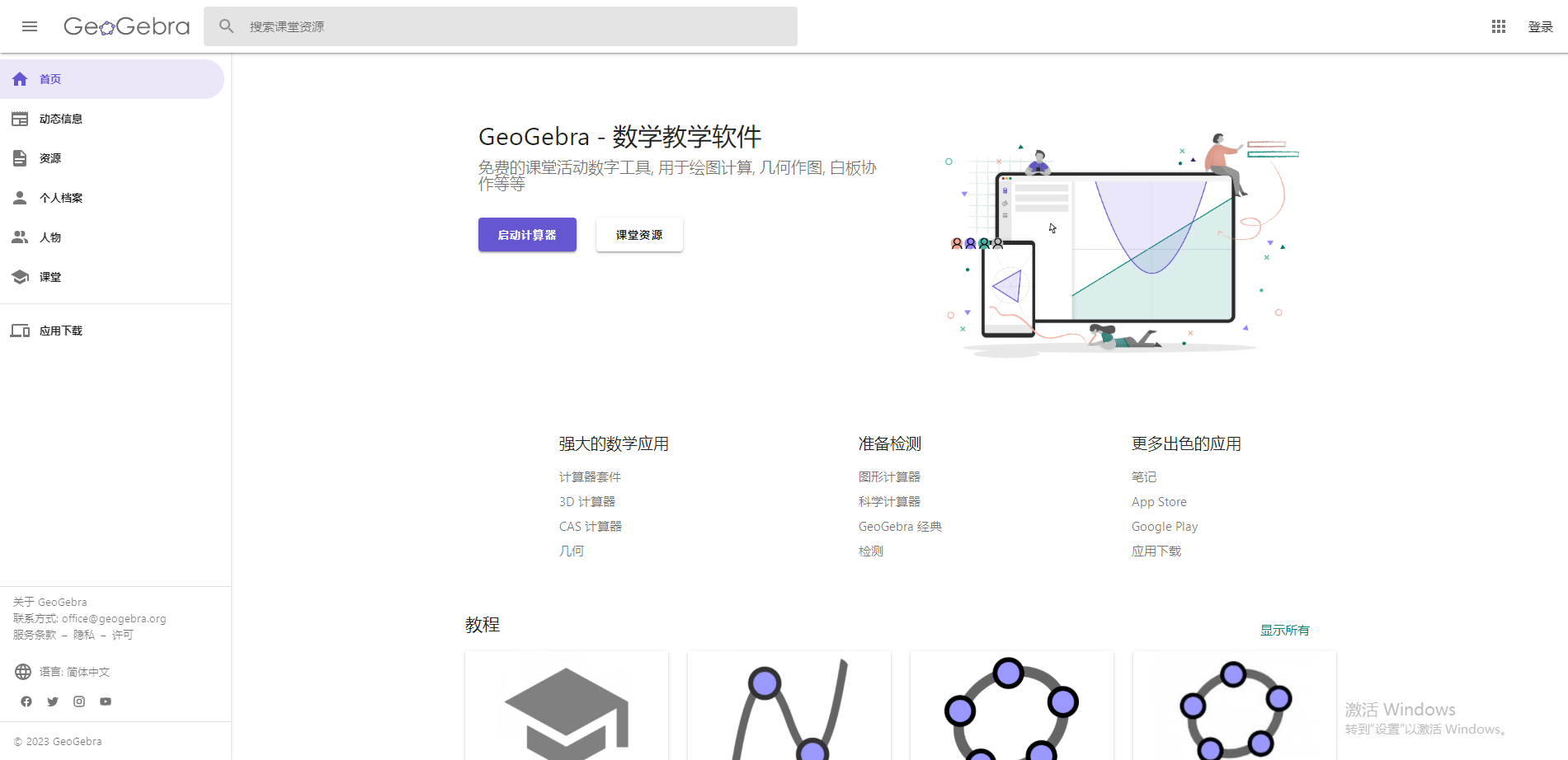The image size is (1568, 760).
Task: Visit GeoGebra's YouTube channel icon
Action: click(106, 701)
